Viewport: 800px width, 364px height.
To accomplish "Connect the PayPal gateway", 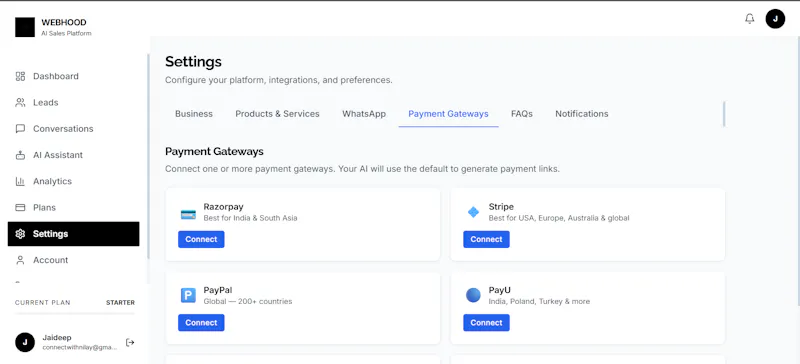I will click(x=201, y=323).
